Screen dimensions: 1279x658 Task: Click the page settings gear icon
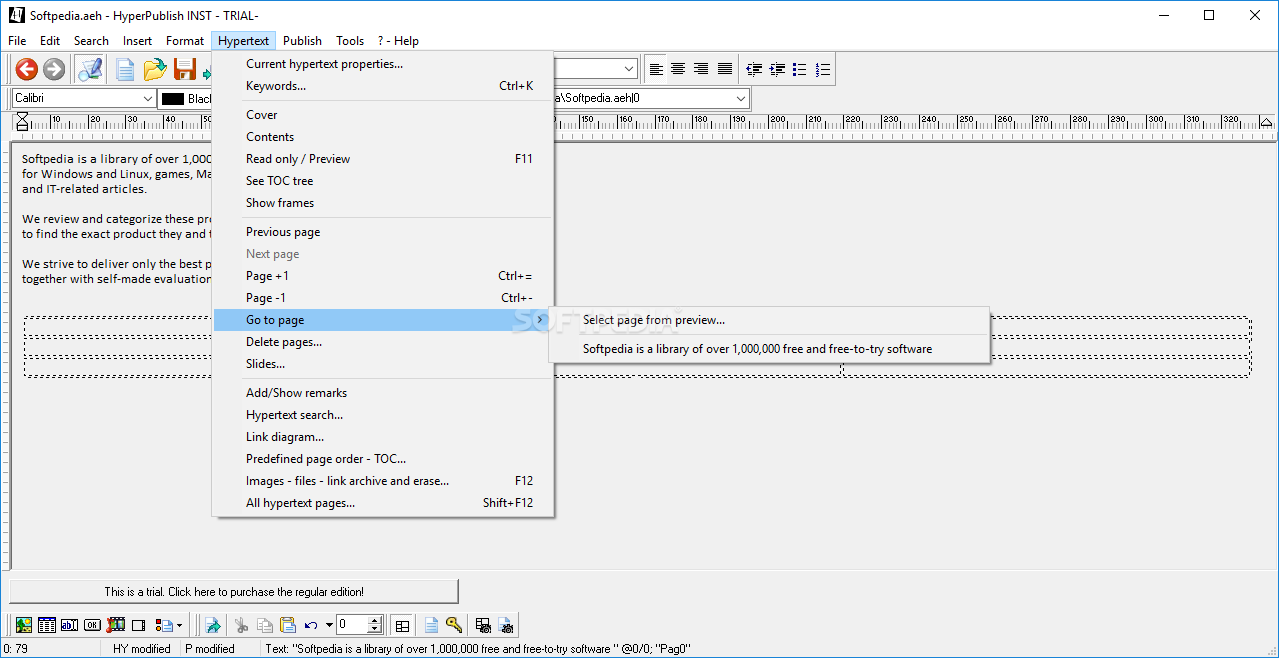[507, 625]
